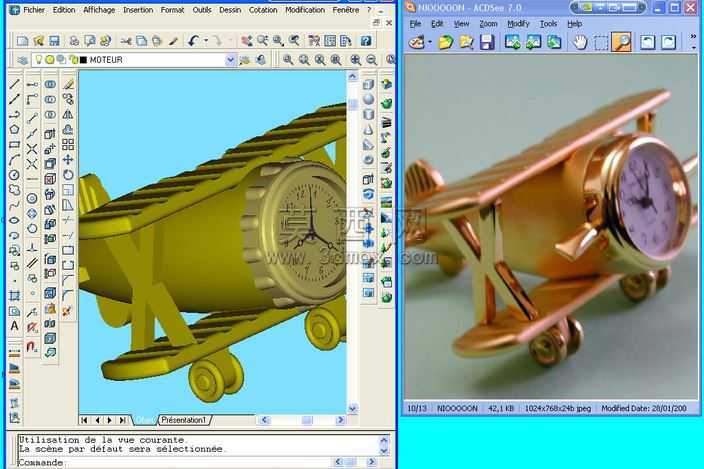Image resolution: width=704 pixels, height=469 pixels.
Task: Select the Move tool with four arrows
Action: pos(68,160)
